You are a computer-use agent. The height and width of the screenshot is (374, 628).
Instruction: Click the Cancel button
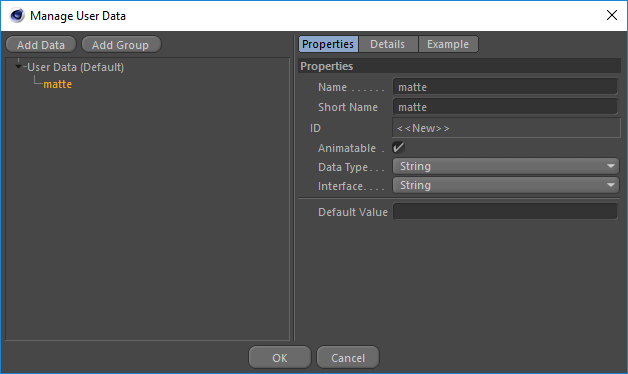348,358
